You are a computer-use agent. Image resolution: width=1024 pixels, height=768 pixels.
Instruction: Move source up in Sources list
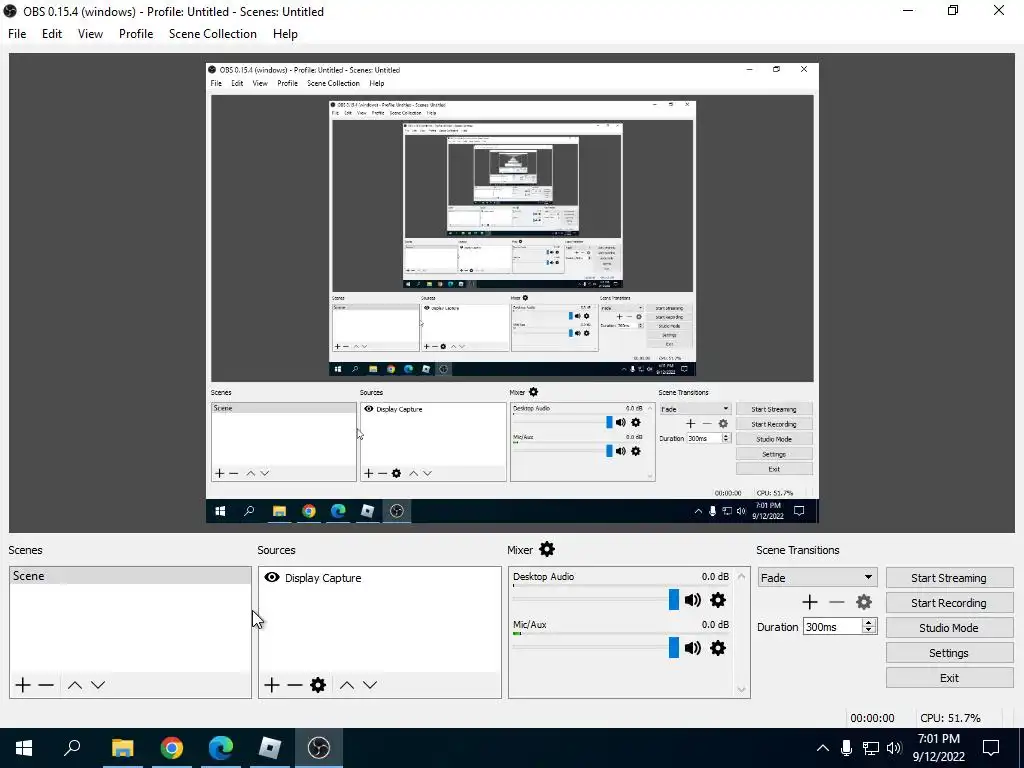click(347, 685)
